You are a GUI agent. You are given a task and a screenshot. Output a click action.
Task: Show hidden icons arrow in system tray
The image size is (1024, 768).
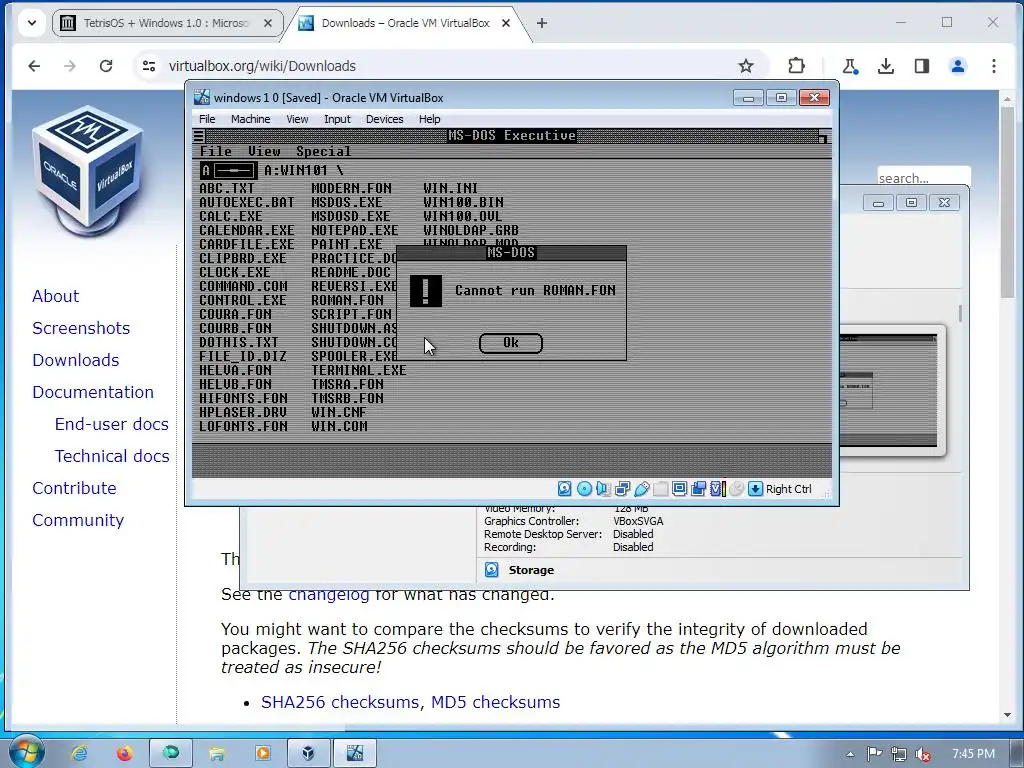pos(850,754)
